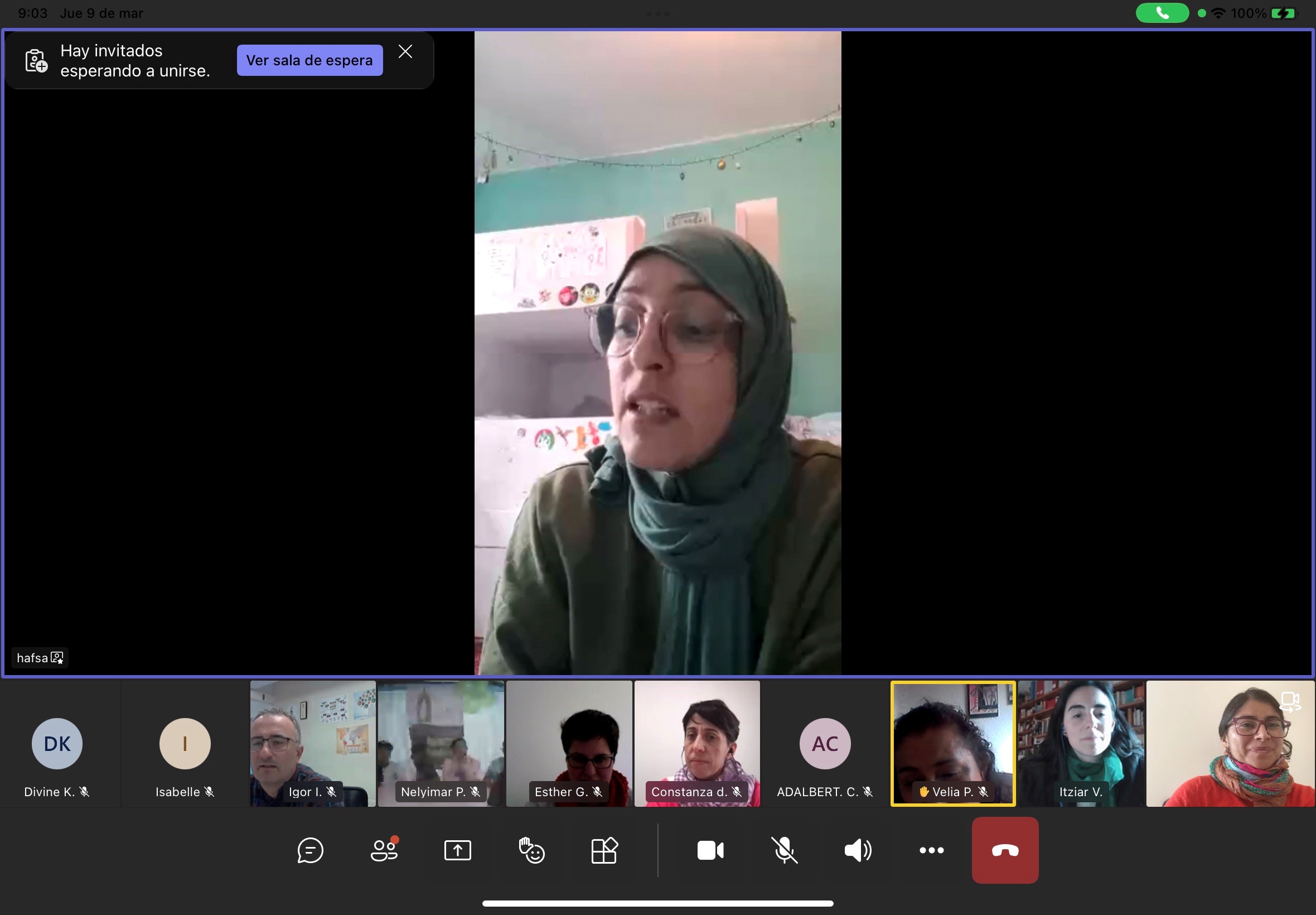The image size is (1316, 915).
Task: Hang up with red end call button
Action: coord(1005,850)
